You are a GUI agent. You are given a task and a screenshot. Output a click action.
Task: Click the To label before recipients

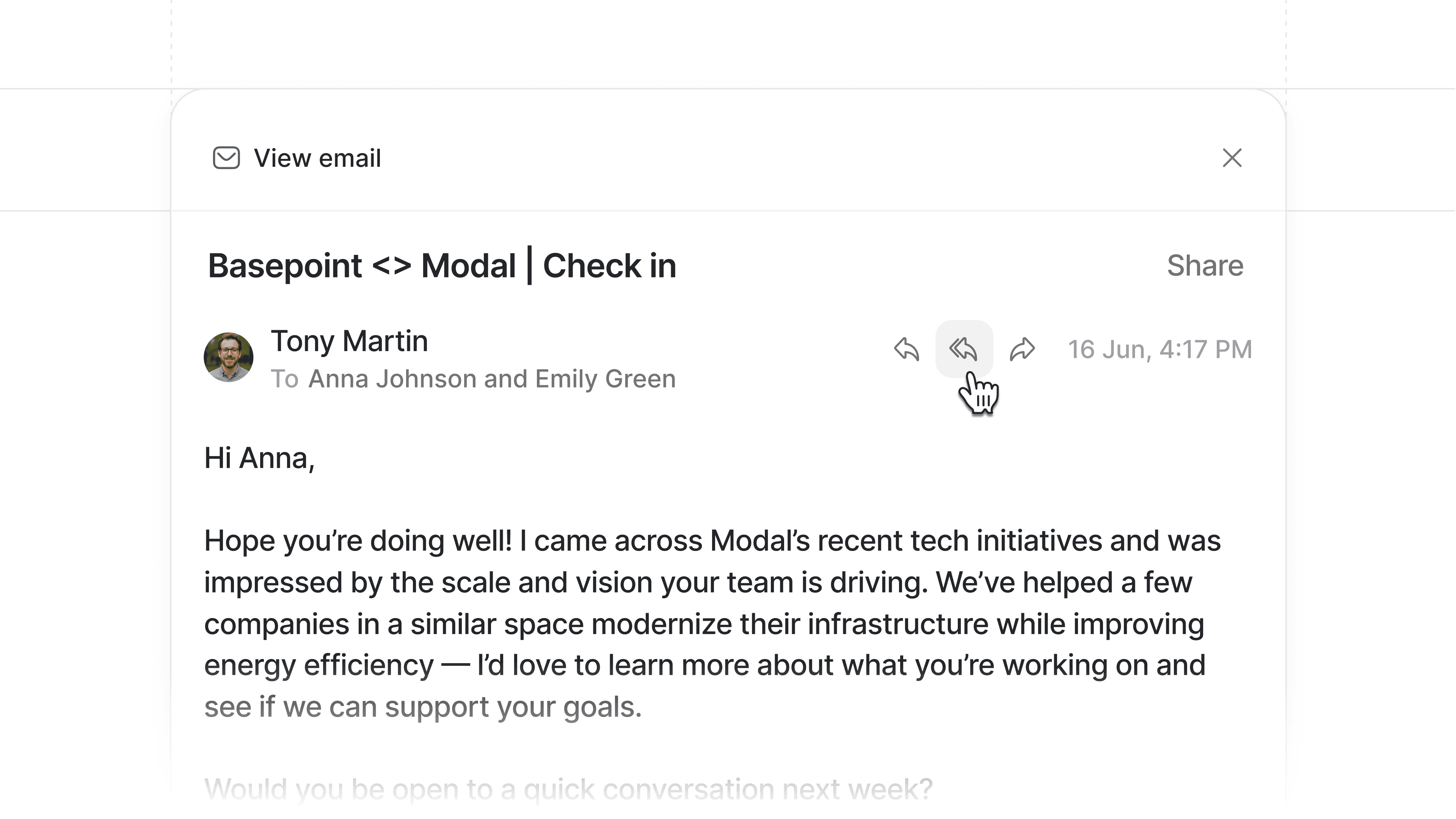pyautogui.click(x=284, y=379)
